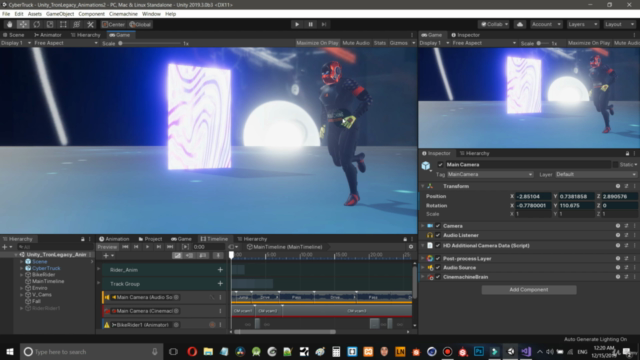Open the Account dropdown
The image size is (640, 360).
click(546, 24)
